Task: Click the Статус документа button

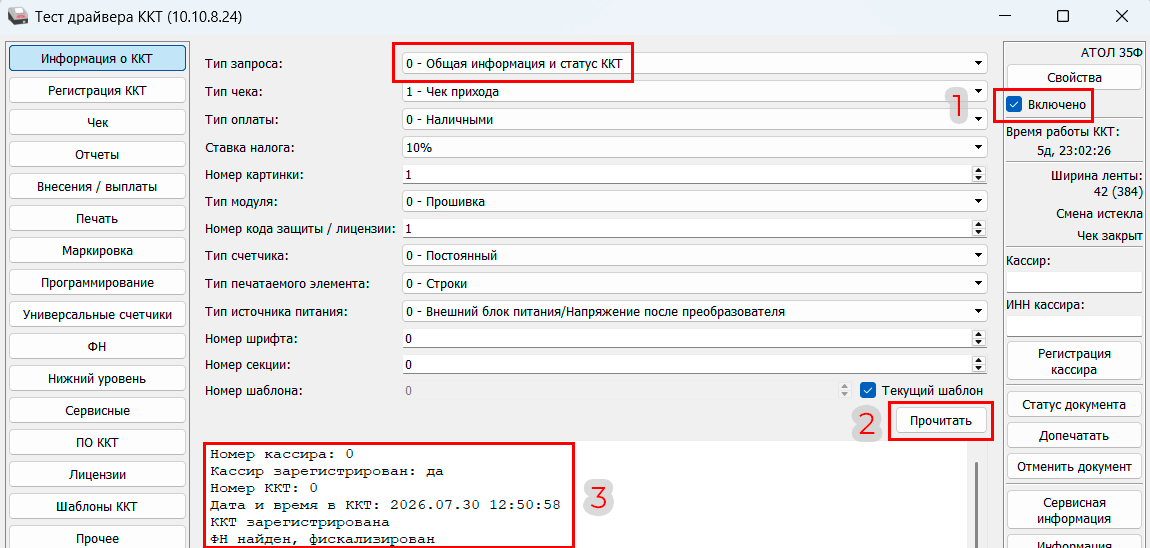Action: 1074,404
